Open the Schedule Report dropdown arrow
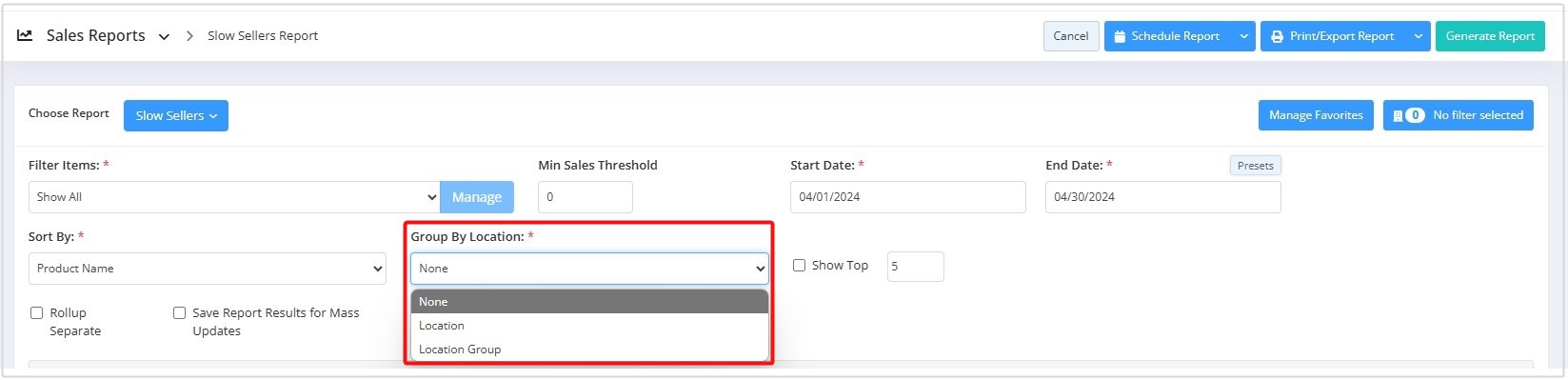1568x380 pixels. point(1243,36)
